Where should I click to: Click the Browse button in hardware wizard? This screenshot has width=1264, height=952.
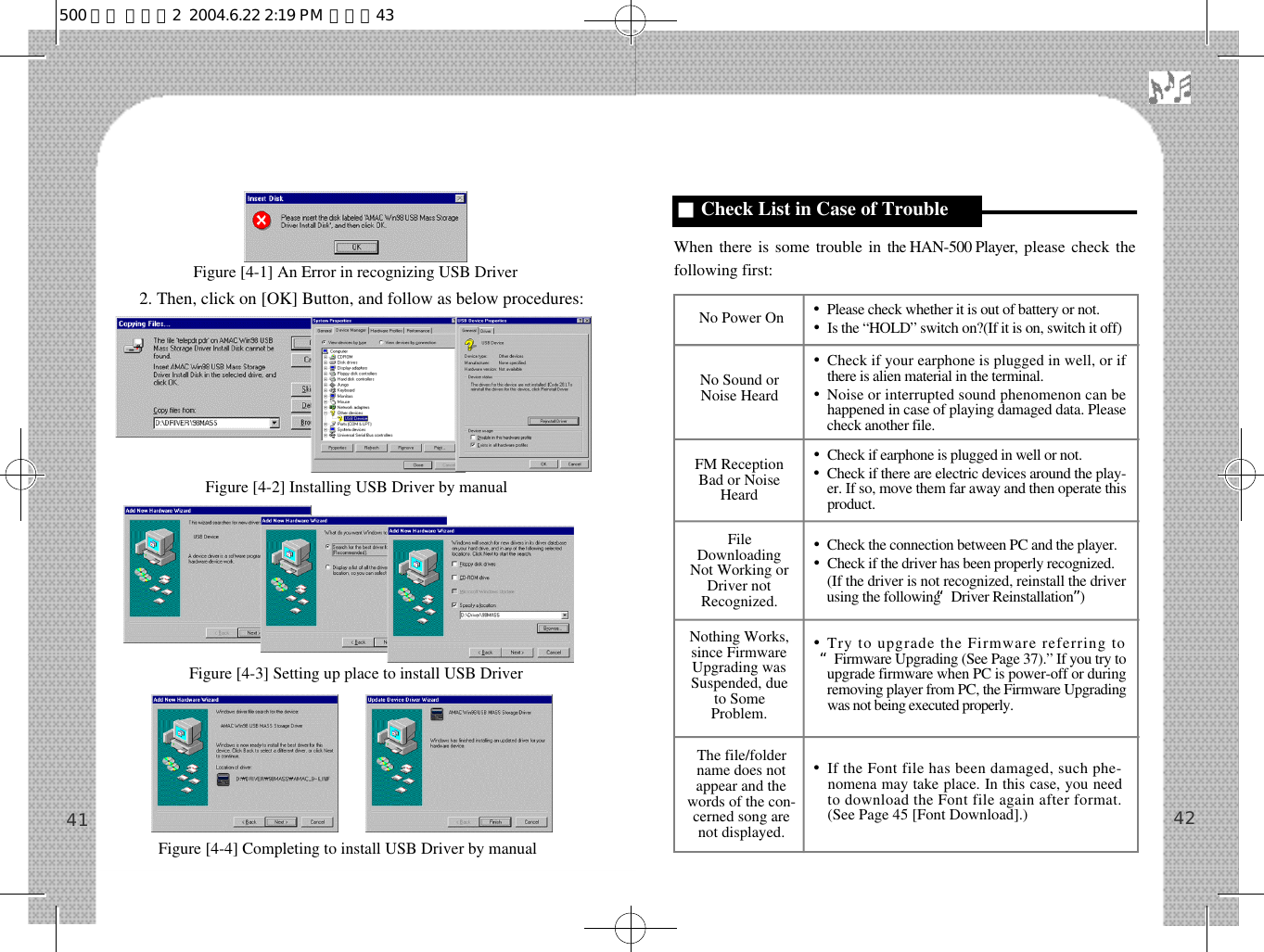point(553,628)
